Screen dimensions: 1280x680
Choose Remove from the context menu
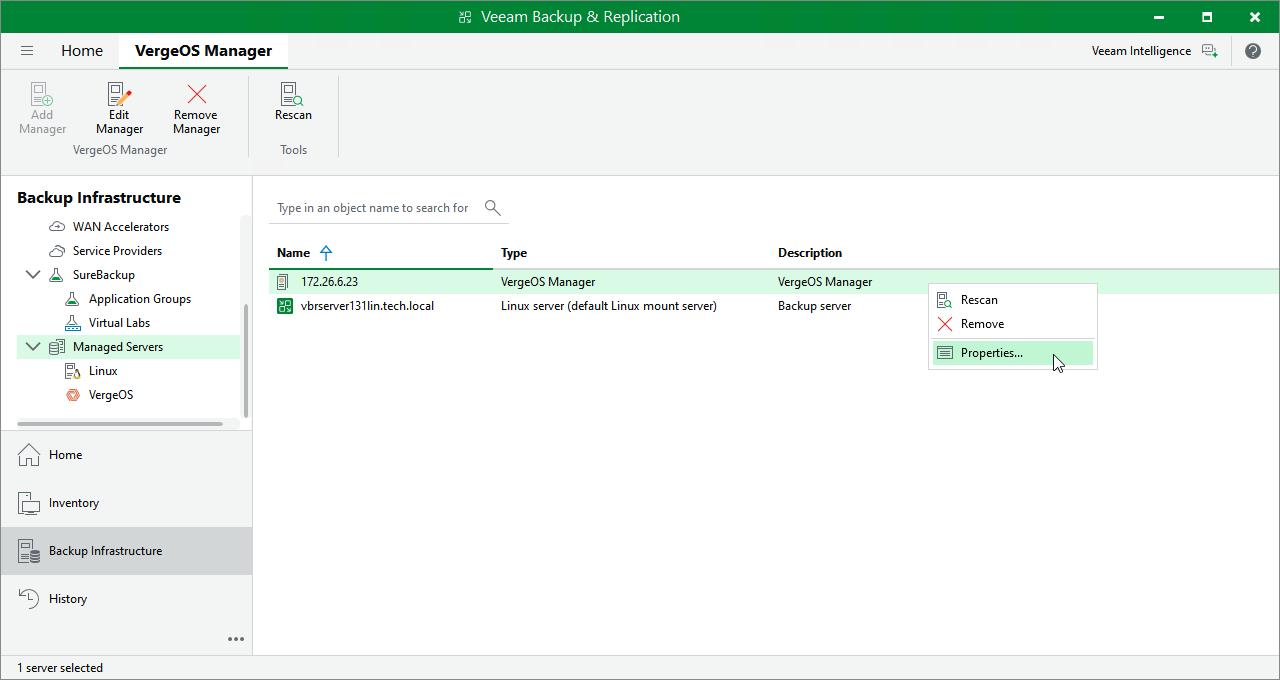tap(1012, 324)
